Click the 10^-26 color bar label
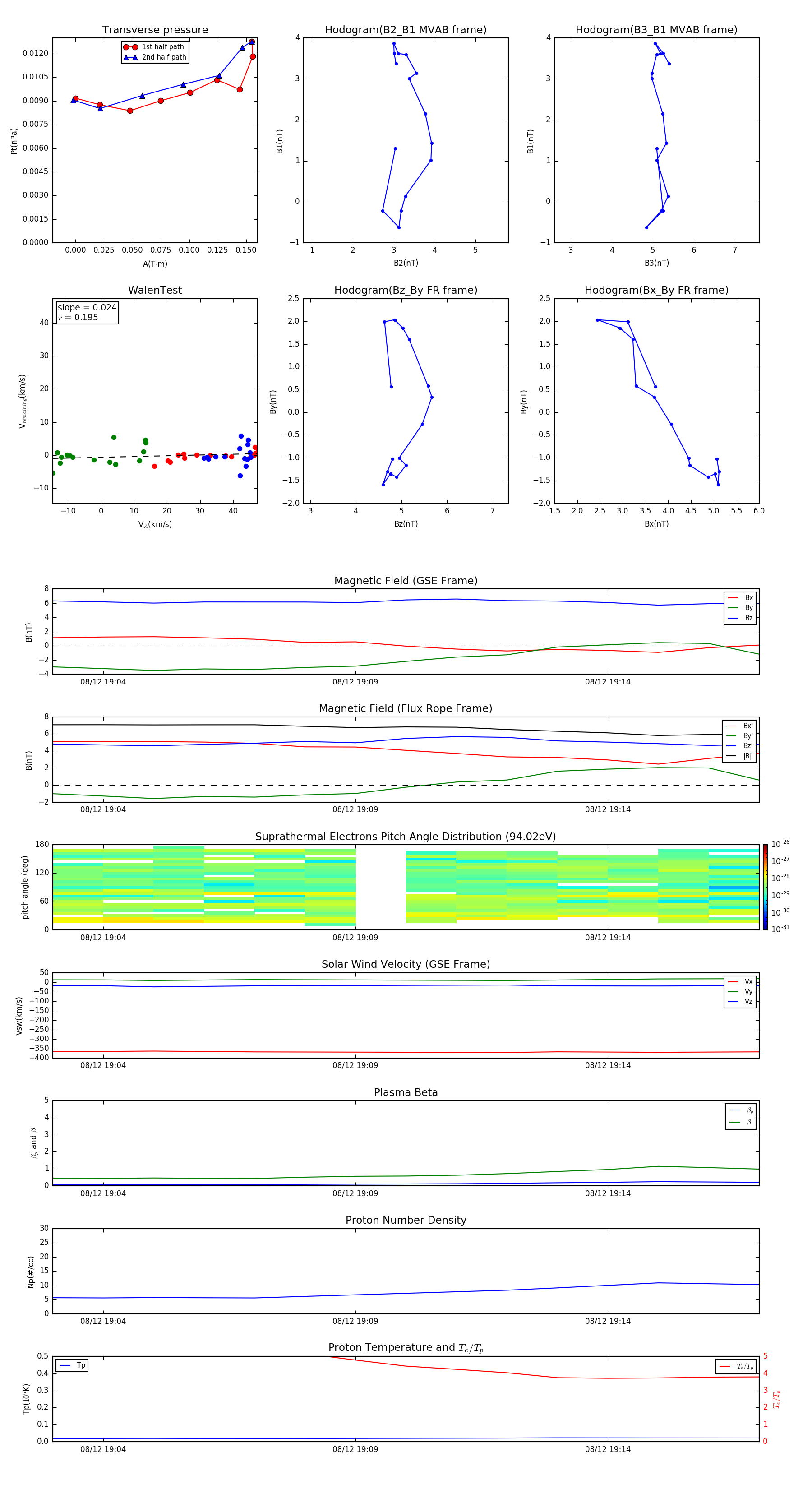812x1489 pixels. coord(780,844)
